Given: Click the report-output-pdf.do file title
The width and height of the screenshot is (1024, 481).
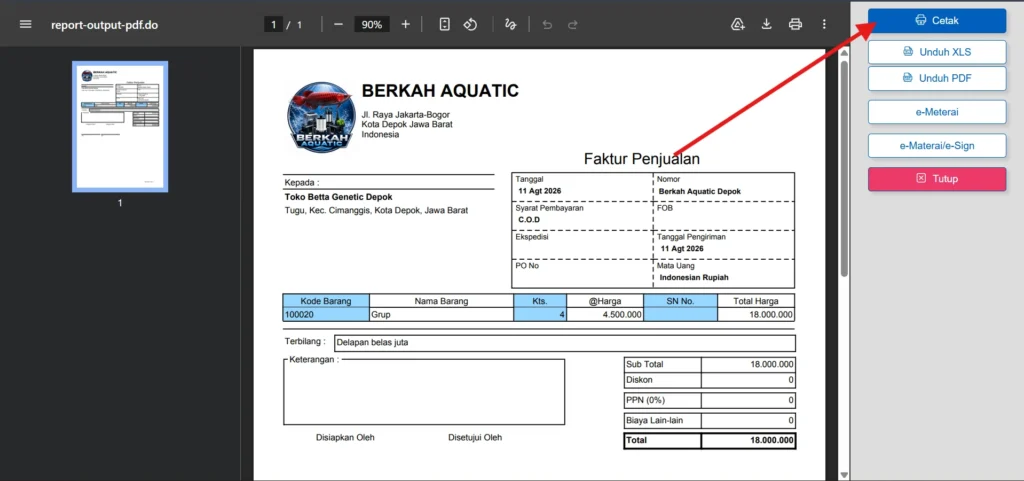Looking at the screenshot, I should click(x=104, y=25).
